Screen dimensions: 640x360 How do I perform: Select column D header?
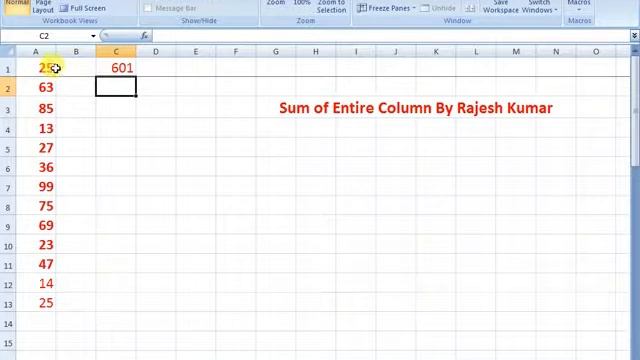156,51
